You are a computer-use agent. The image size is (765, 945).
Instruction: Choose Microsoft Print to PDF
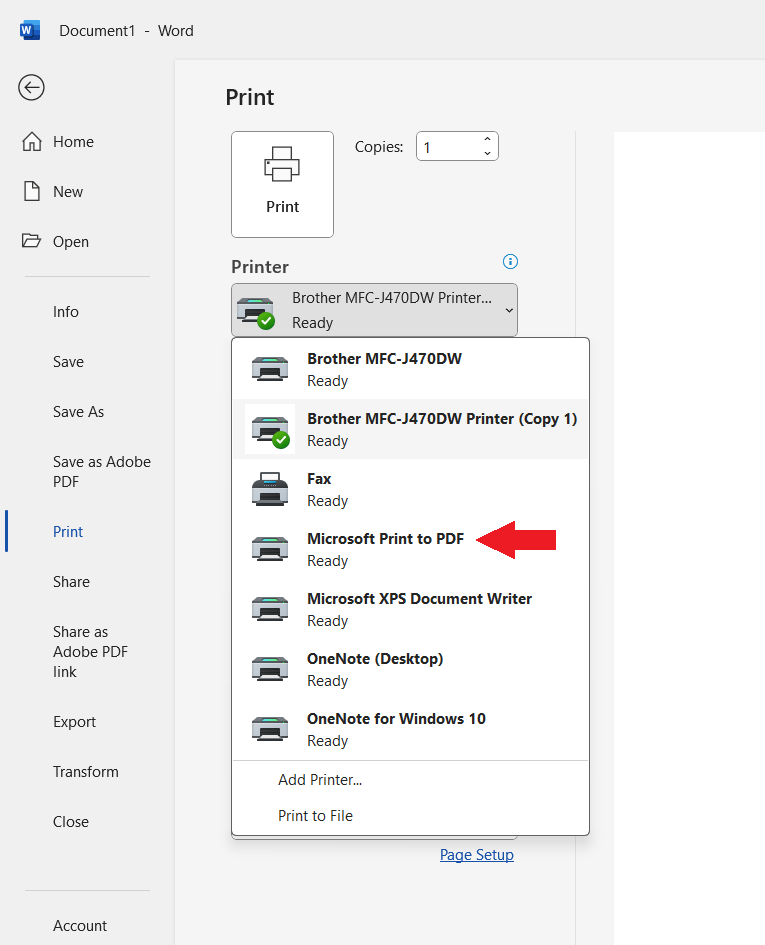coord(410,549)
